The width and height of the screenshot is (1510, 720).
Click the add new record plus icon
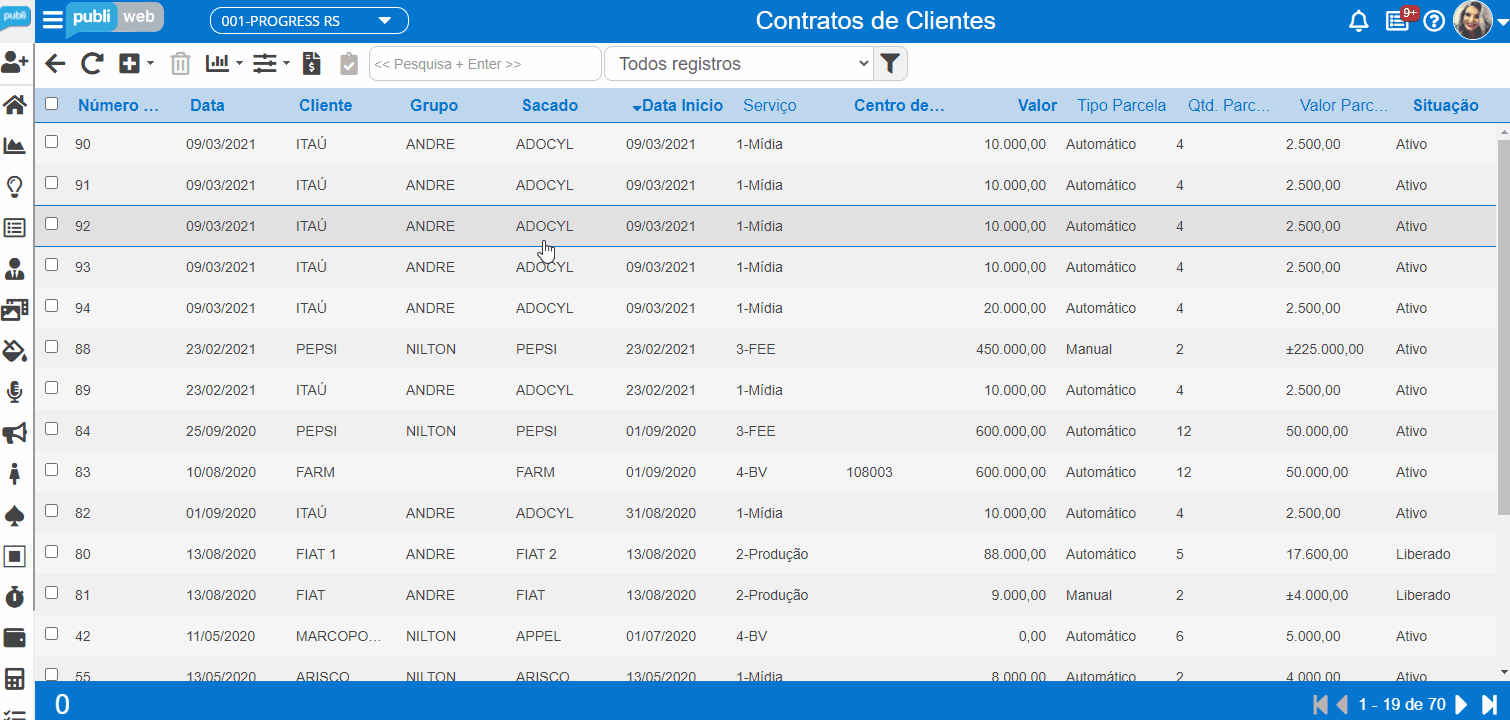(129, 64)
